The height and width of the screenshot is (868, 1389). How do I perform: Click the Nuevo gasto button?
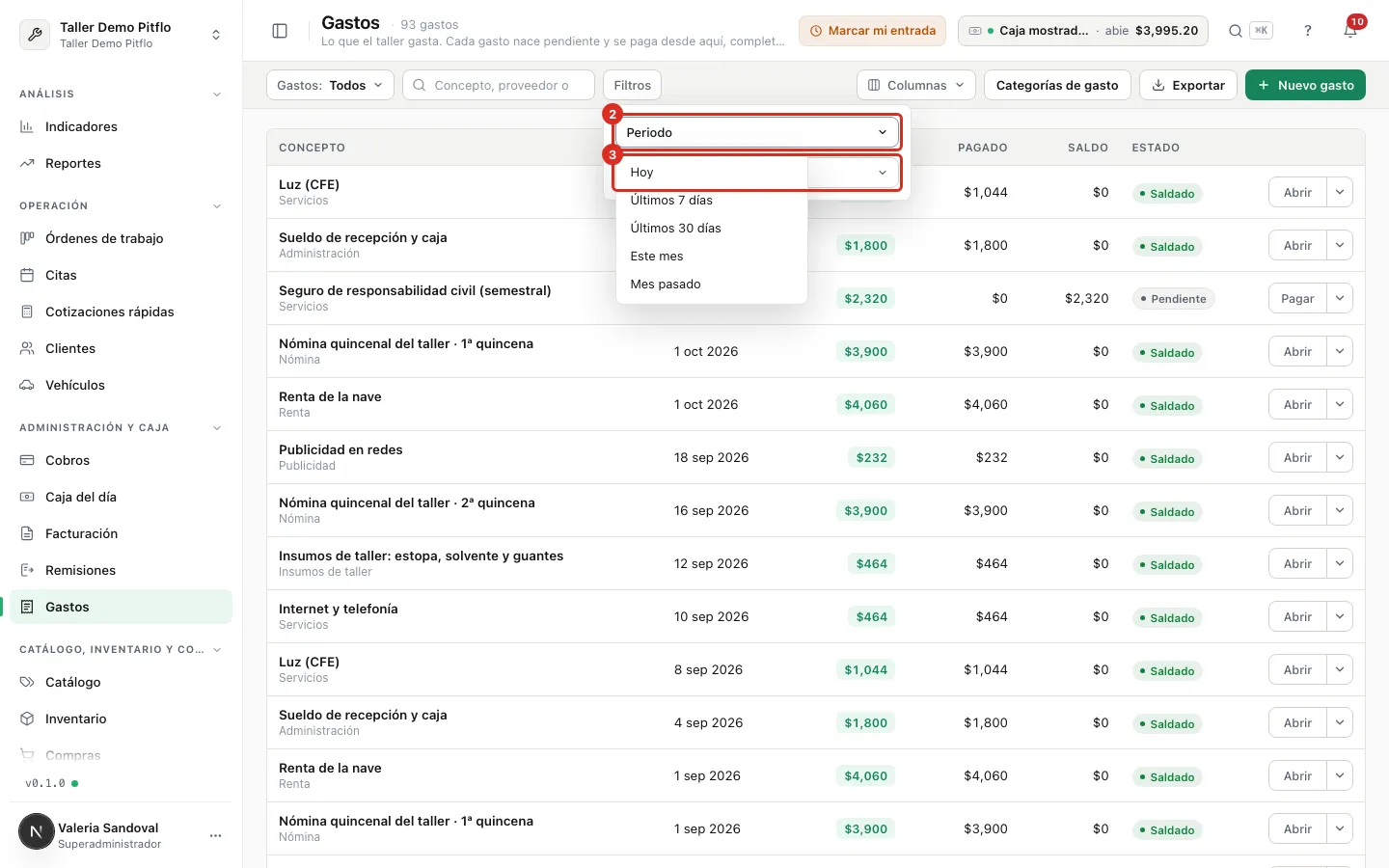pyautogui.click(x=1305, y=85)
